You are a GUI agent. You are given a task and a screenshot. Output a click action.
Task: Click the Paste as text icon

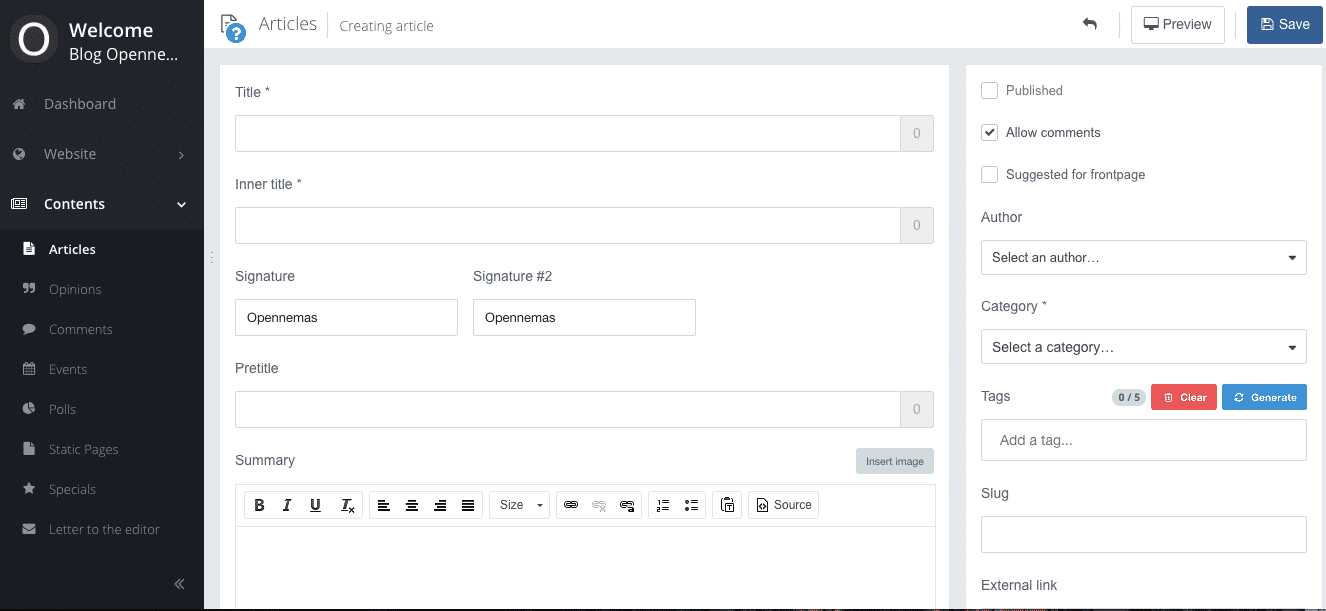(727, 505)
